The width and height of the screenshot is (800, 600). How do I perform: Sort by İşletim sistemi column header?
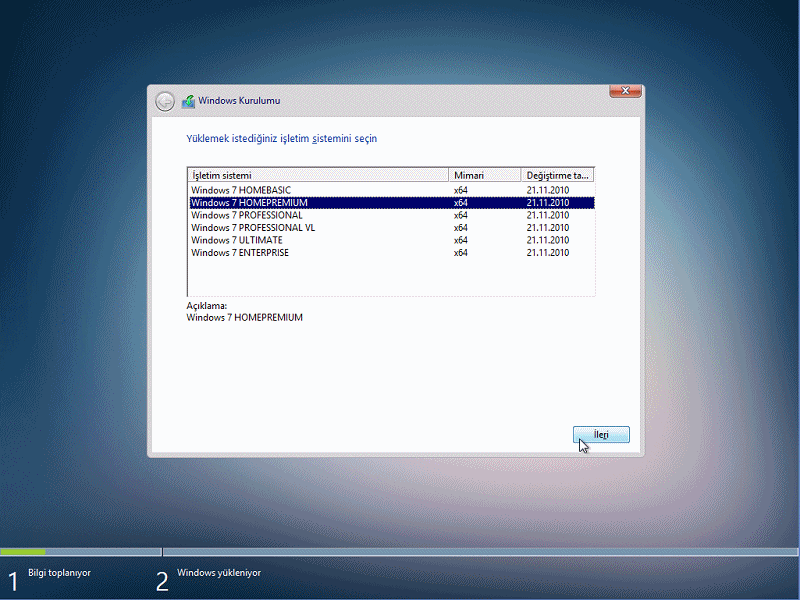(318, 175)
